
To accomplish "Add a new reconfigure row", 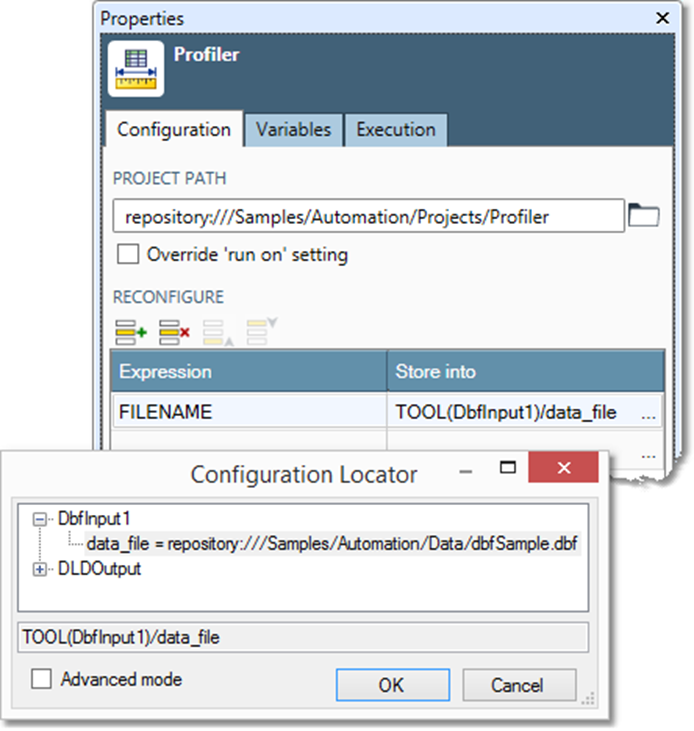I will [x=130, y=329].
